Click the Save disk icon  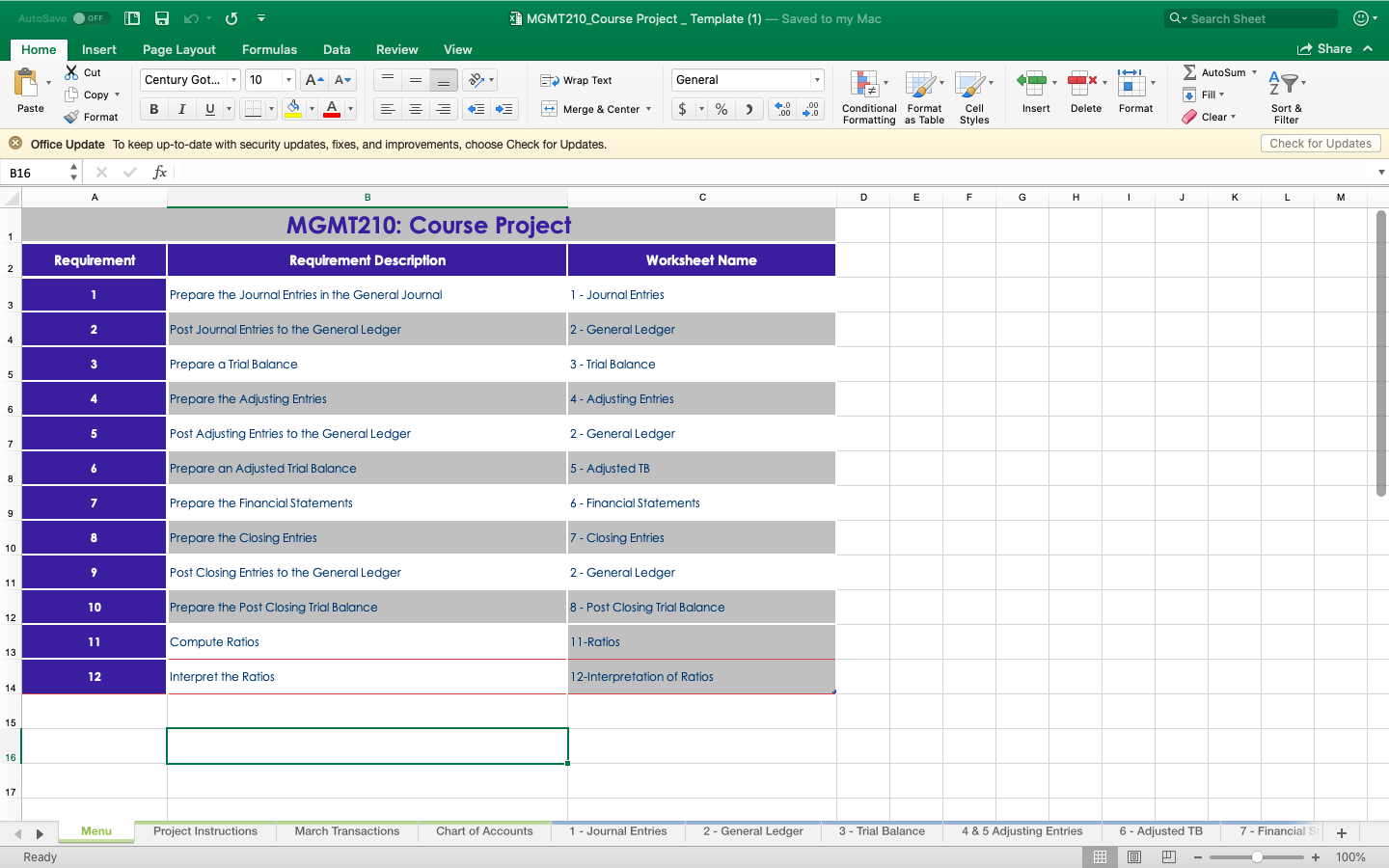coord(162,18)
